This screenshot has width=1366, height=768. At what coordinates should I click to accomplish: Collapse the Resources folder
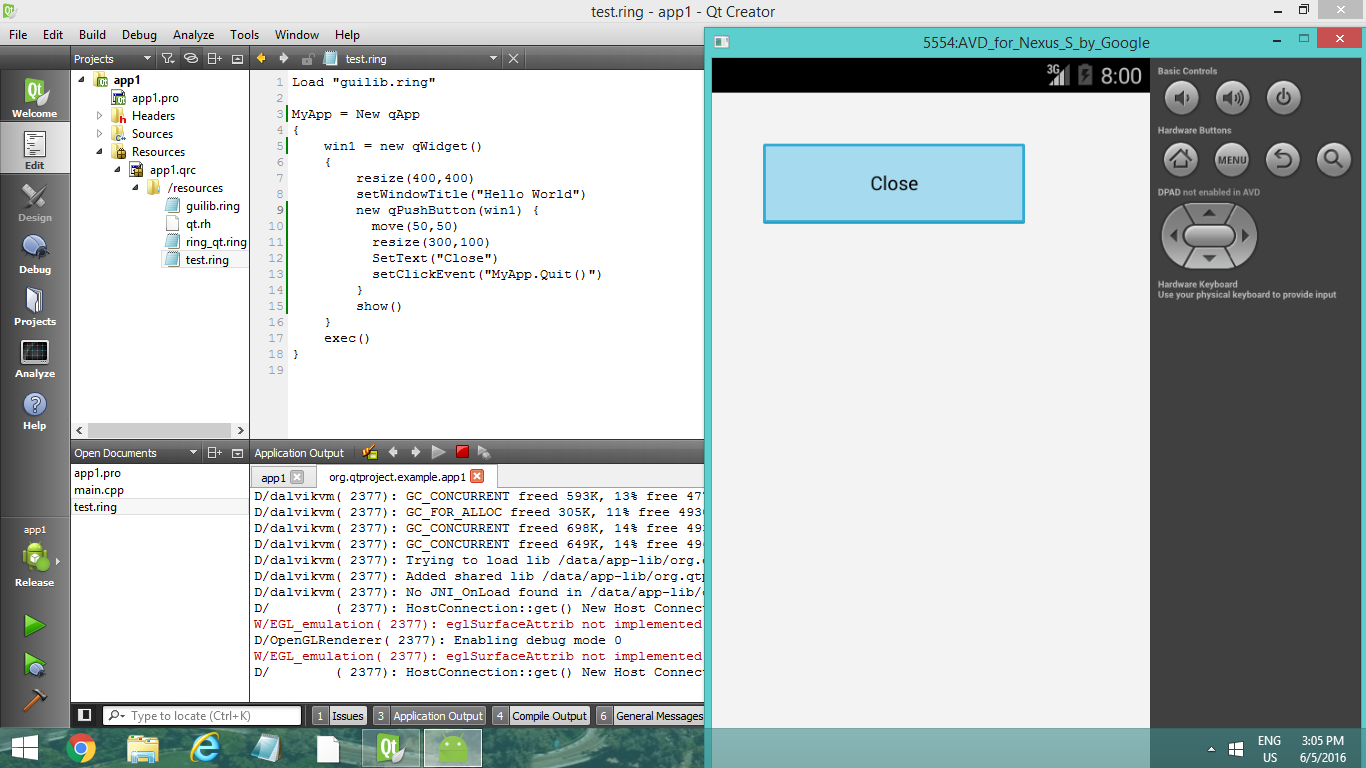pyautogui.click(x=99, y=152)
